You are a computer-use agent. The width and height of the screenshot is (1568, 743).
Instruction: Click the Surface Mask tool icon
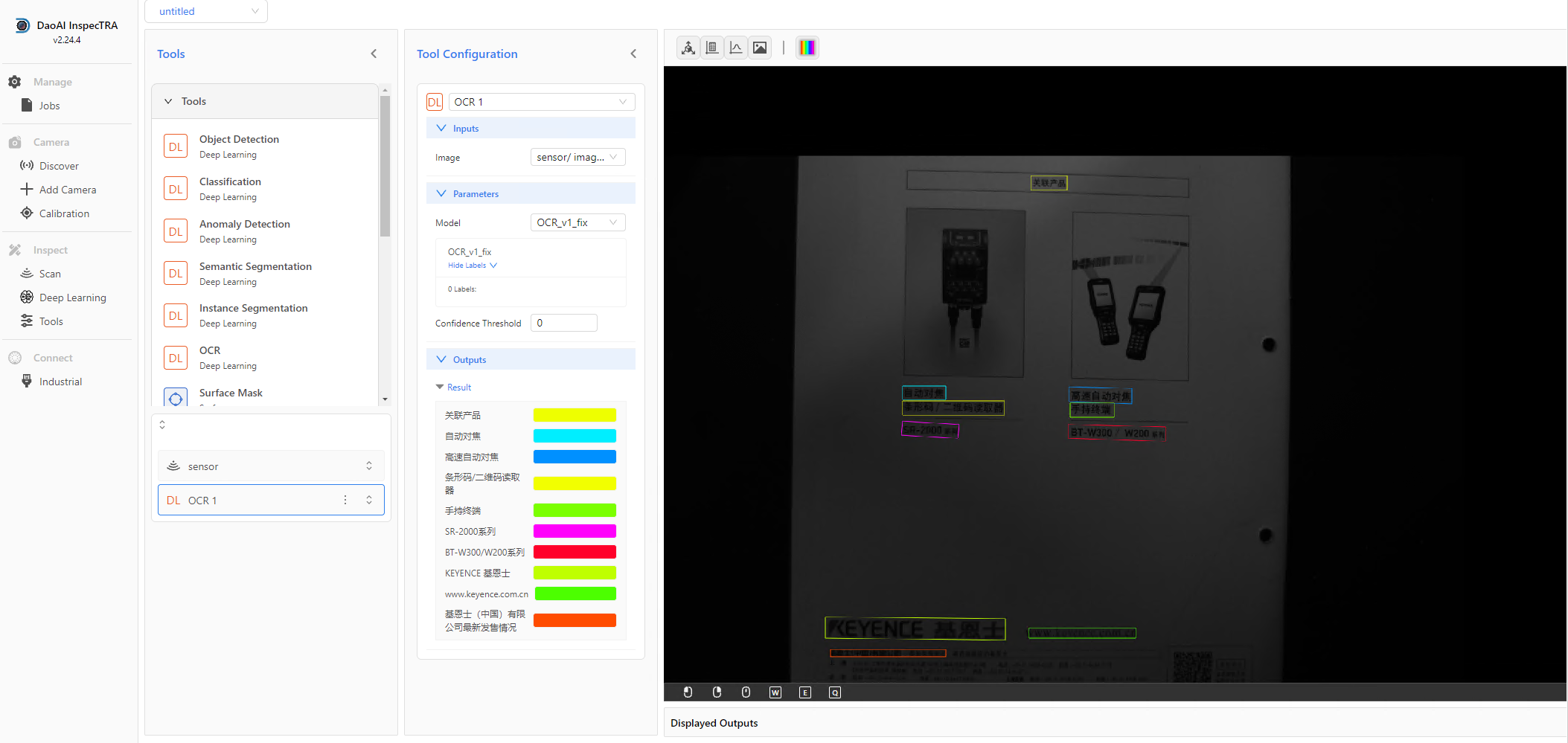point(176,397)
